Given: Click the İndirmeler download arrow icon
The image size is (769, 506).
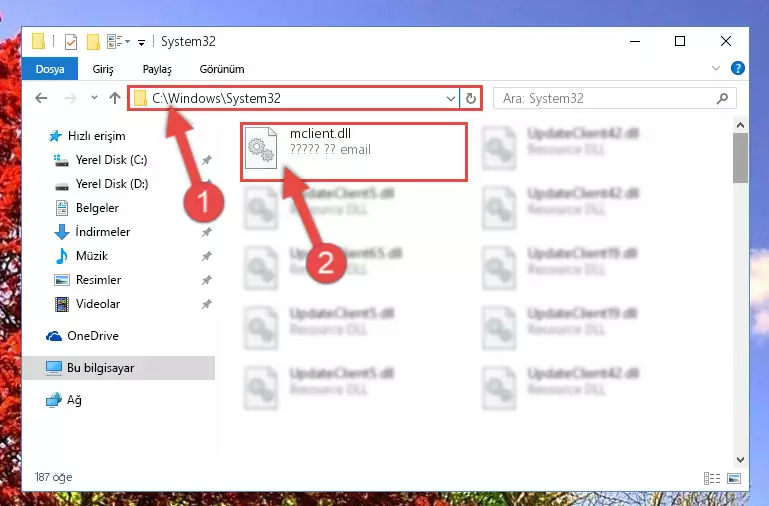Looking at the screenshot, I should tap(62, 232).
